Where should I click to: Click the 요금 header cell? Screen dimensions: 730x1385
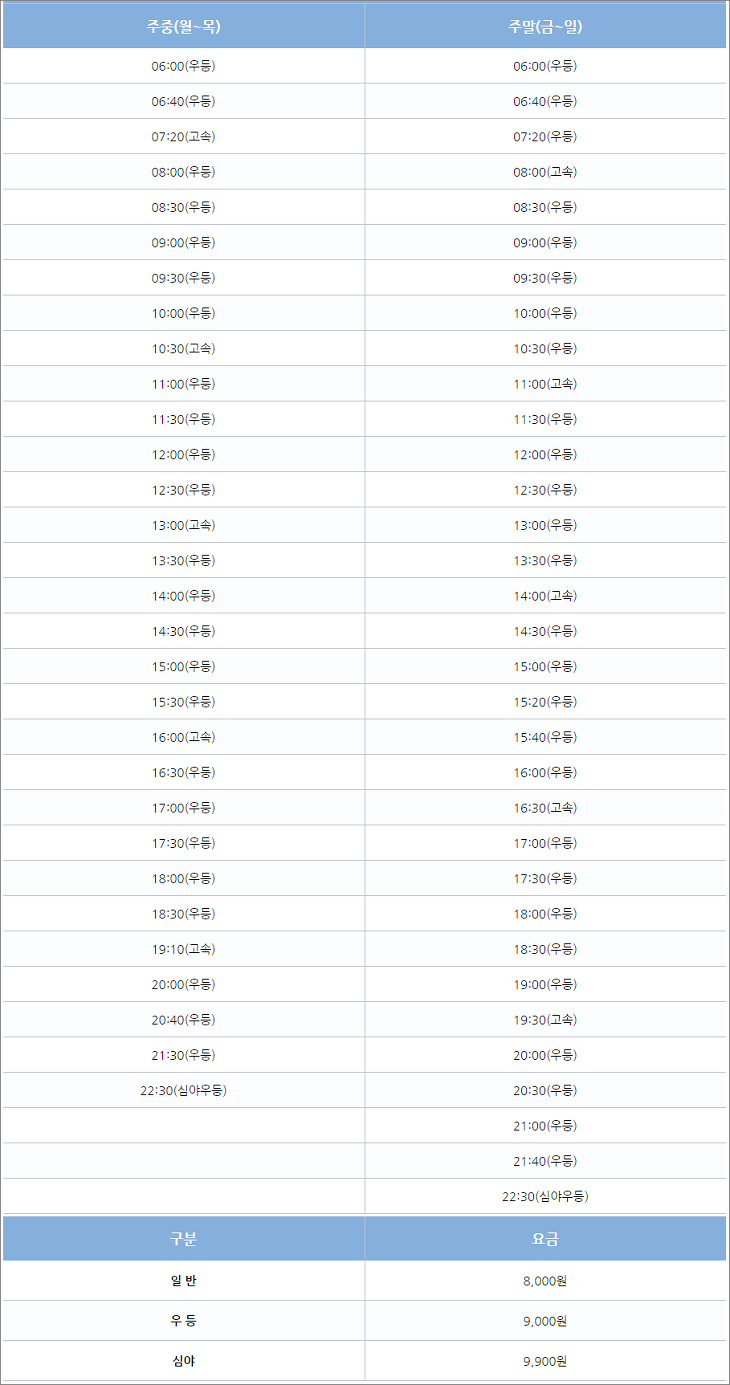(545, 1239)
